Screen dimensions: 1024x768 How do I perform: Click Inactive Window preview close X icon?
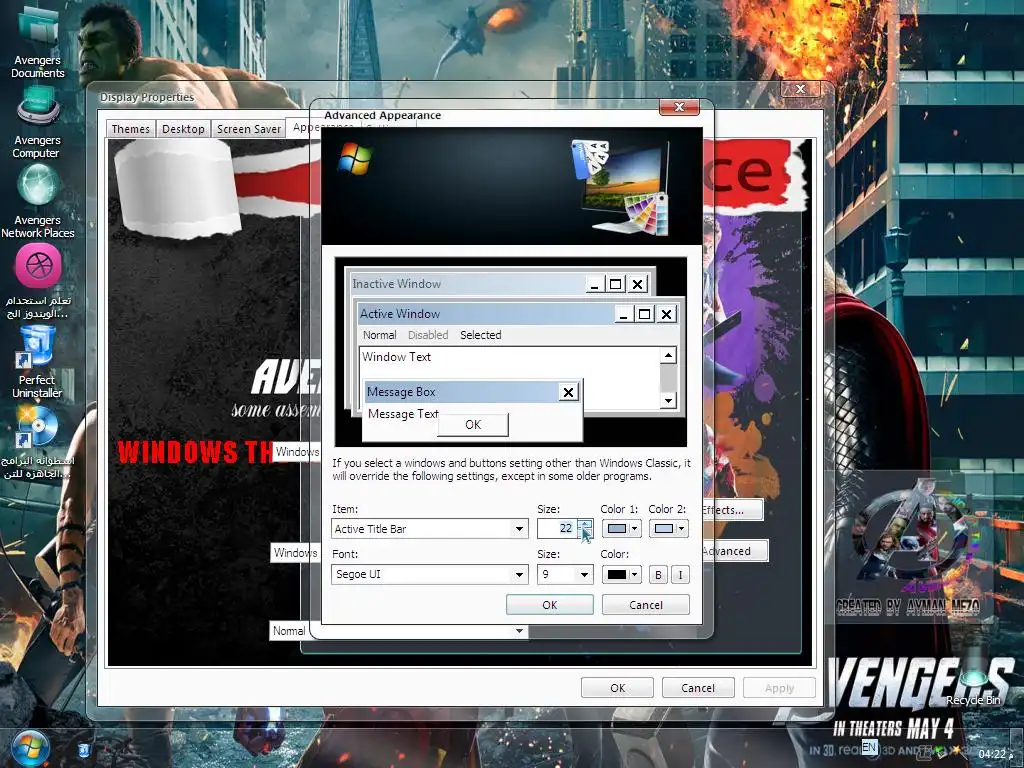(637, 284)
